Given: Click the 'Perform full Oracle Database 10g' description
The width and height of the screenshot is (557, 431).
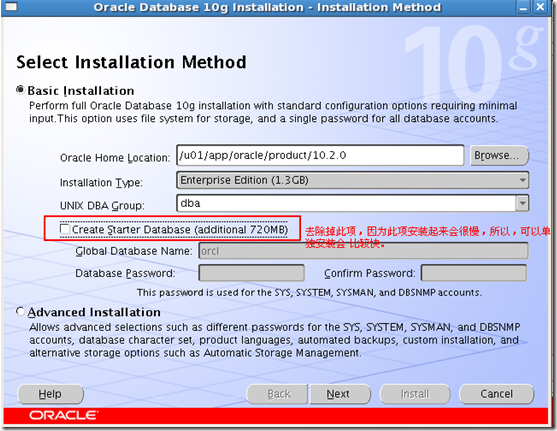Looking at the screenshot, I should coord(273,112).
